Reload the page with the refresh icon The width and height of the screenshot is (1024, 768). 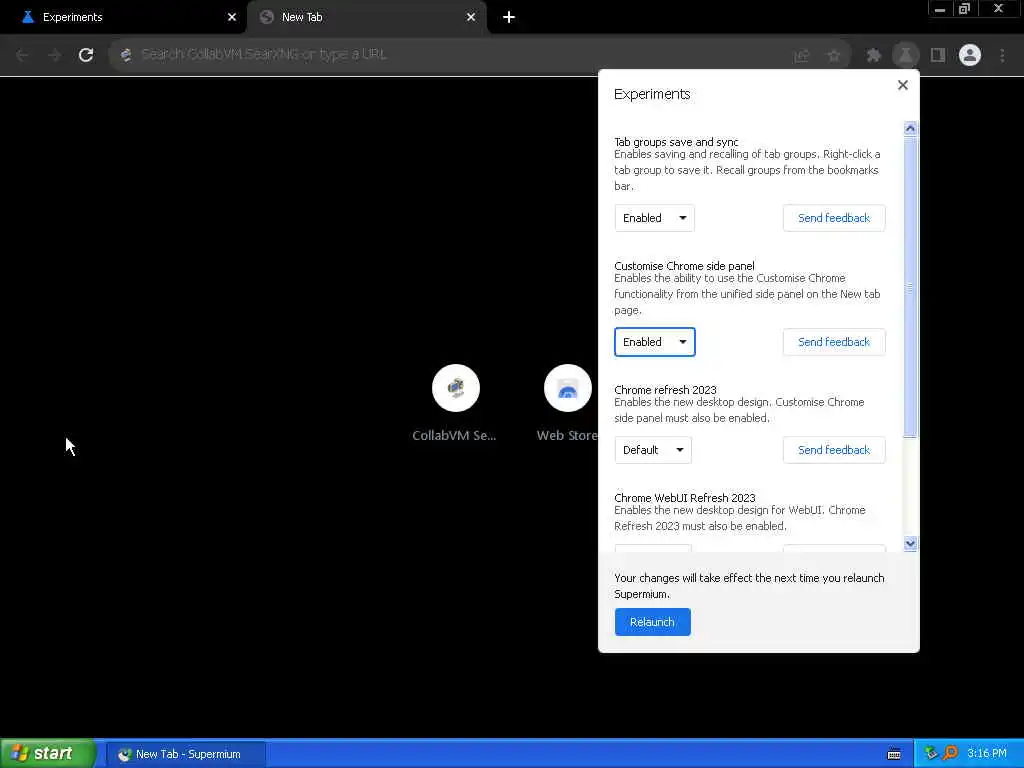[86, 55]
